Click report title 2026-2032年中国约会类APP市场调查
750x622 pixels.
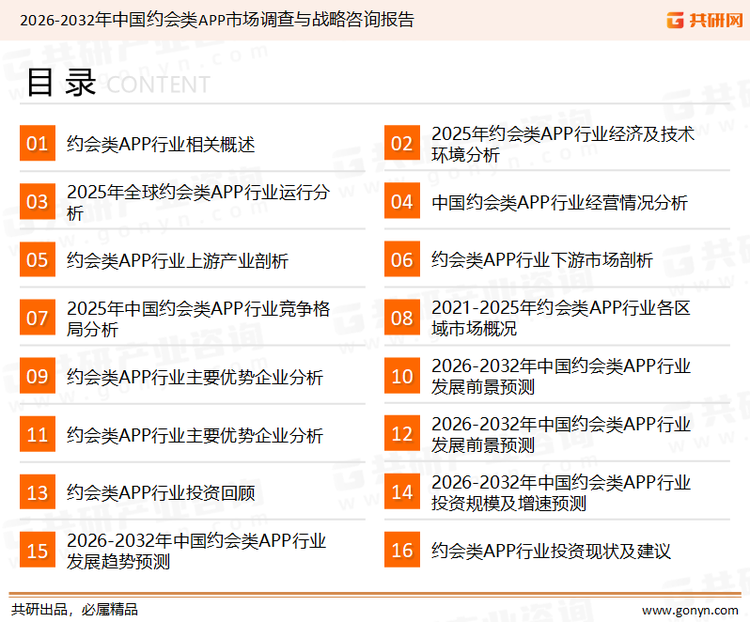click(x=217, y=20)
